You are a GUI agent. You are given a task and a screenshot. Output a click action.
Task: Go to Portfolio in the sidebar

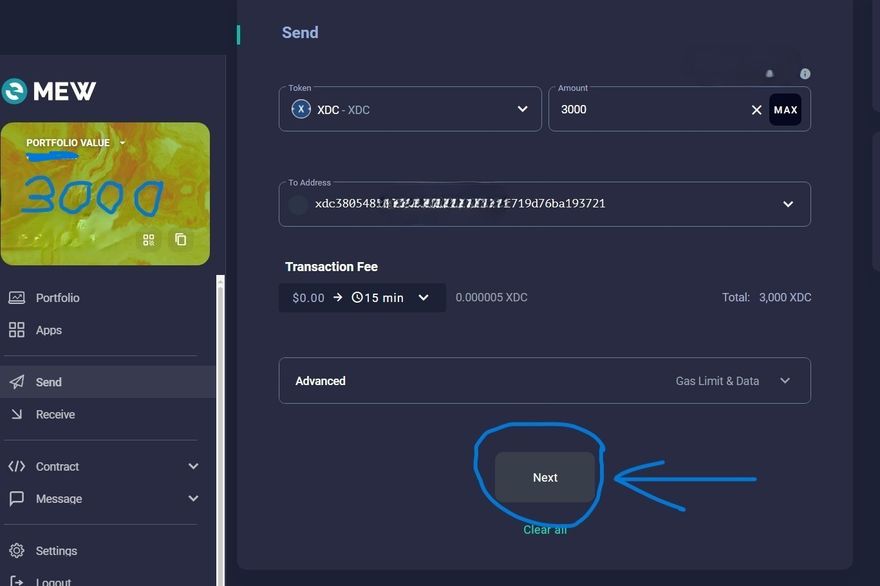point(57,298)
